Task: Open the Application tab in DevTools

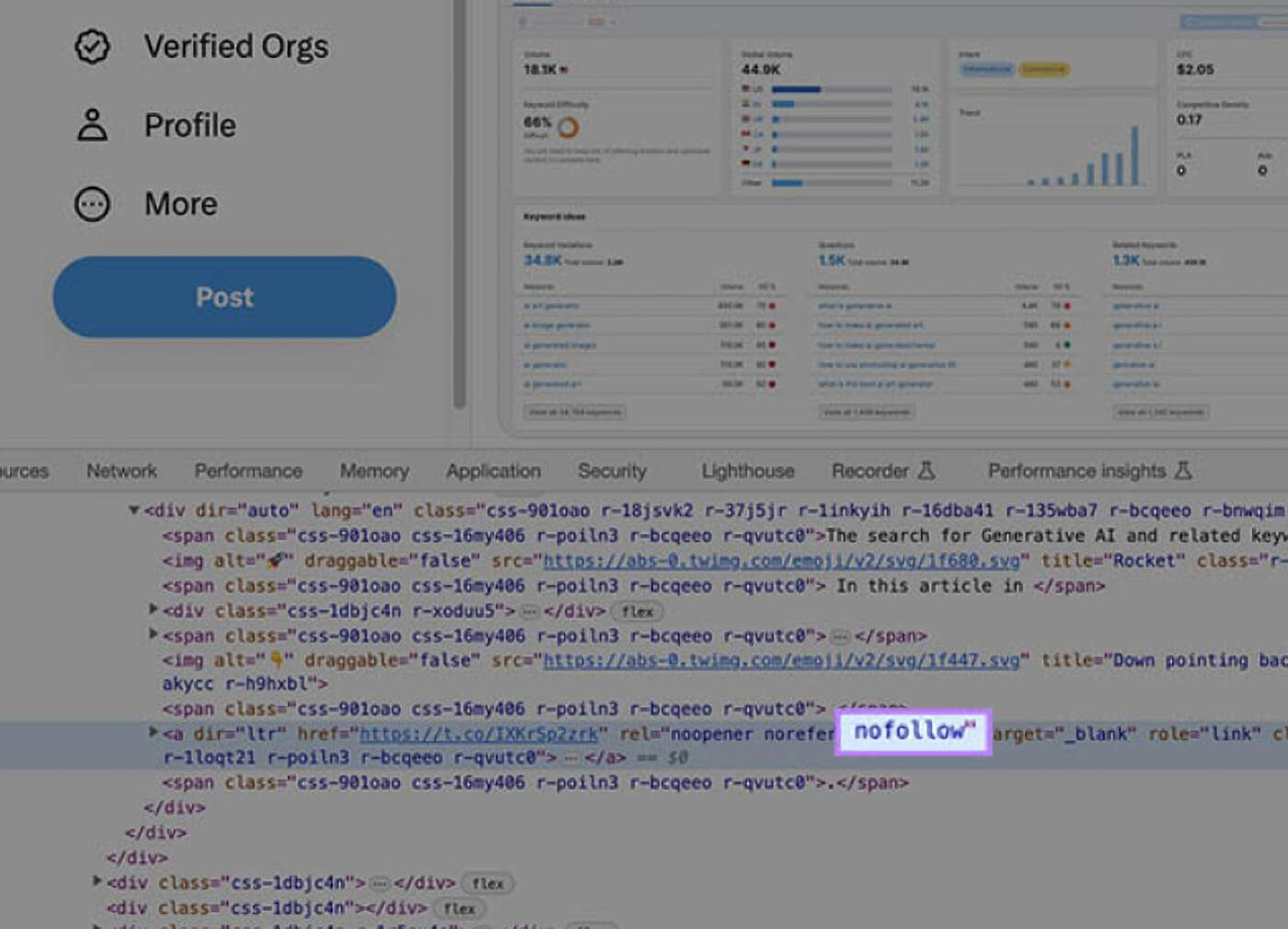Action: [493, 470]
